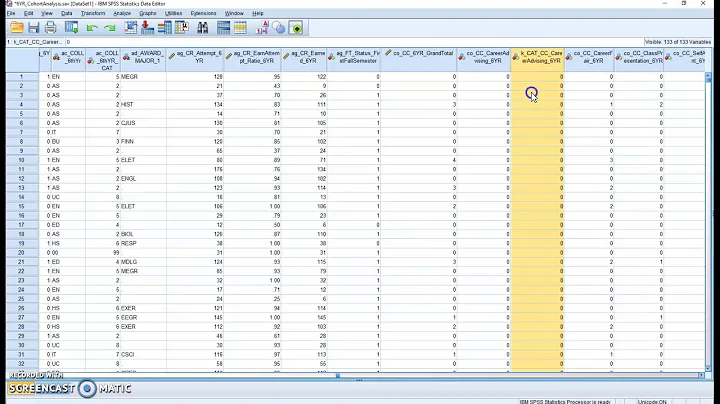Click the value 128 in row 1
Screen dimensions: 720x404
218,77
